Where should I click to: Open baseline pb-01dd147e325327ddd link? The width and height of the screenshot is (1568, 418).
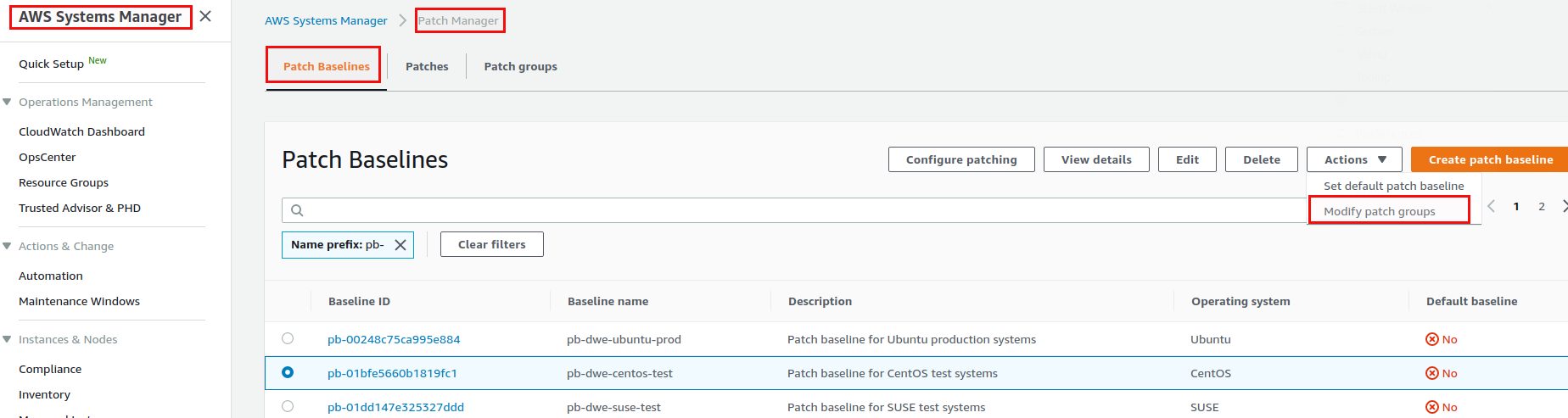click(x=395, y=407)
